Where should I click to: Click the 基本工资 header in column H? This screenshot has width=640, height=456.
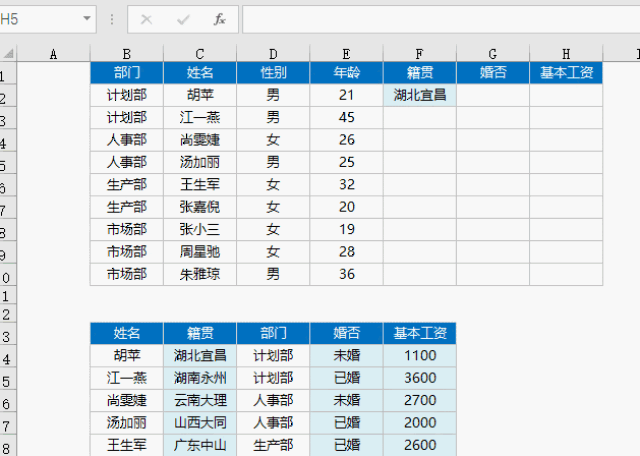(x=566, y=73)
